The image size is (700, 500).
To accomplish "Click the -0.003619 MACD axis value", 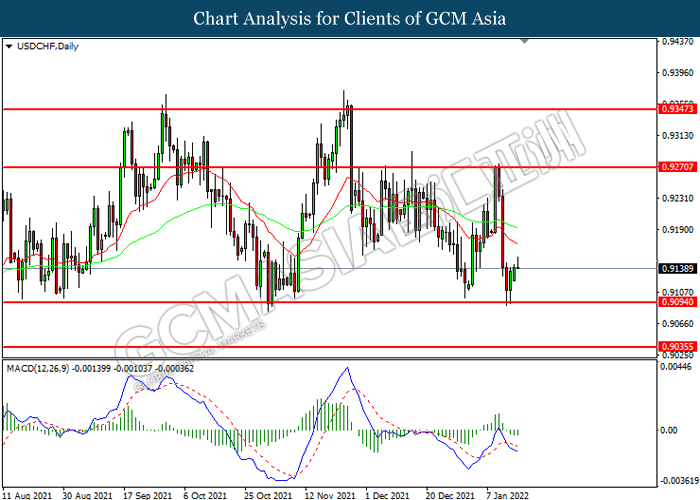I will tap(679, 481).
